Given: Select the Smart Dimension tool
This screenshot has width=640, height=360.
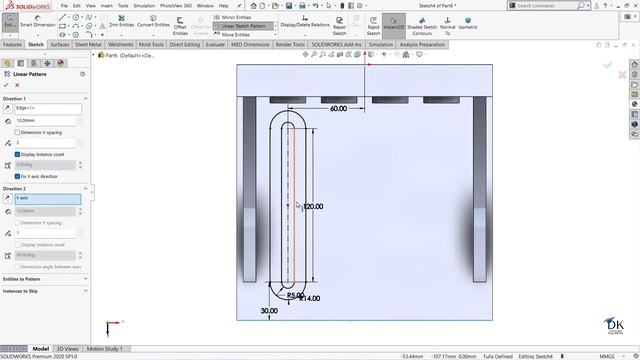Looking at the screenshot, I should (x=38, y=21).
